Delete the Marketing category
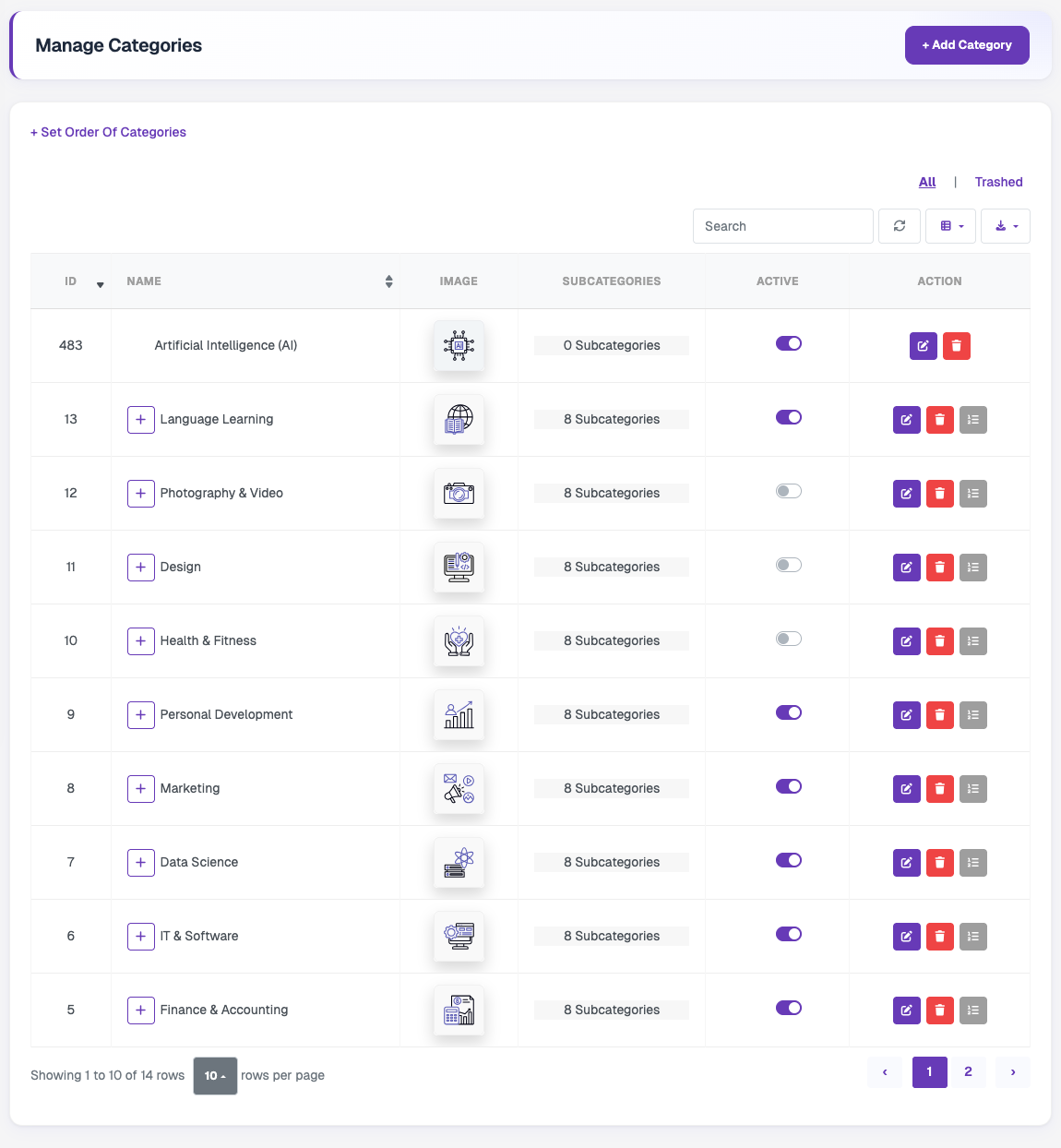 coord(940,789)
